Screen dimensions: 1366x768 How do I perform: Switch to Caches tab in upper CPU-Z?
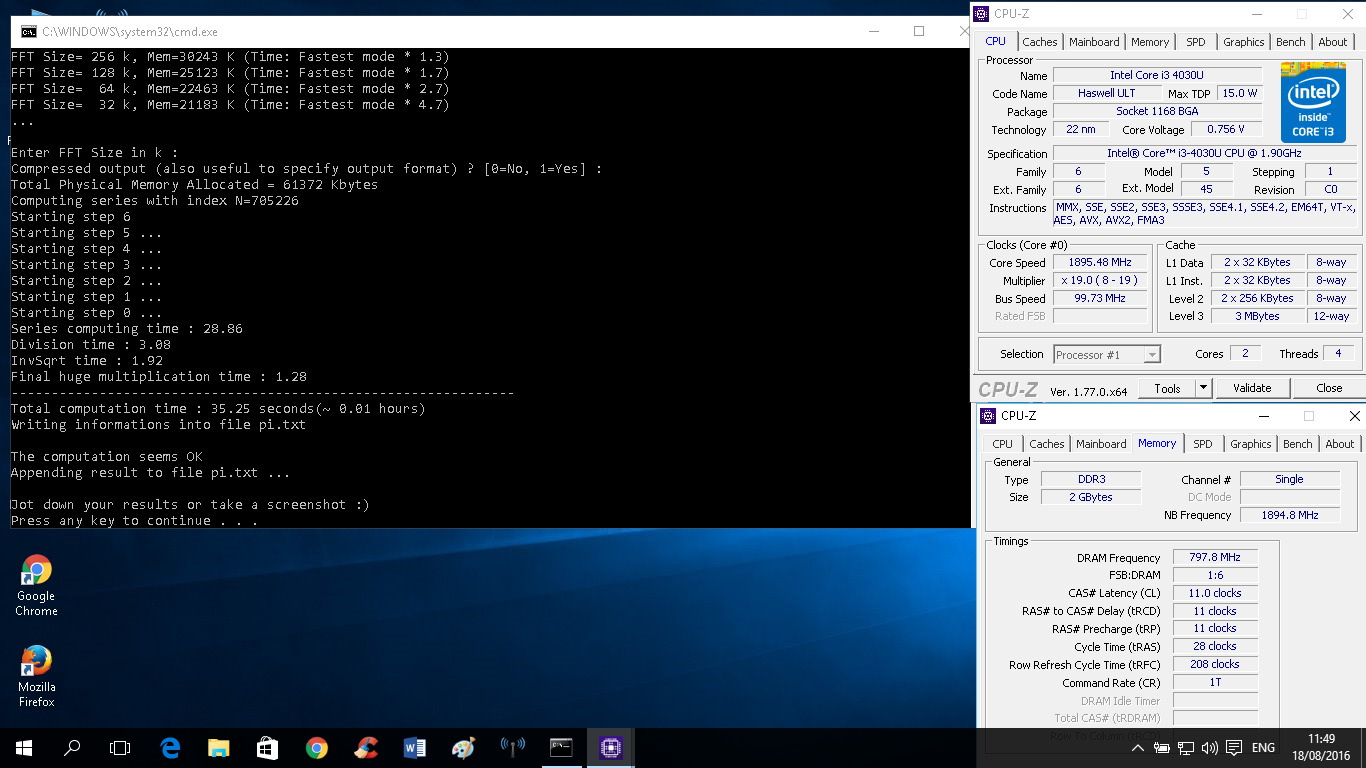(1040, 42)
